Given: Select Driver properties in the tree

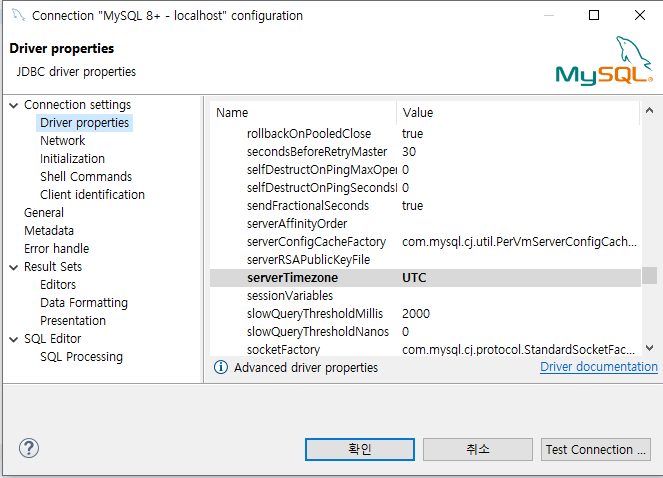Looking at the screenshot, I should pyautogui.click(x=85, y=123).
